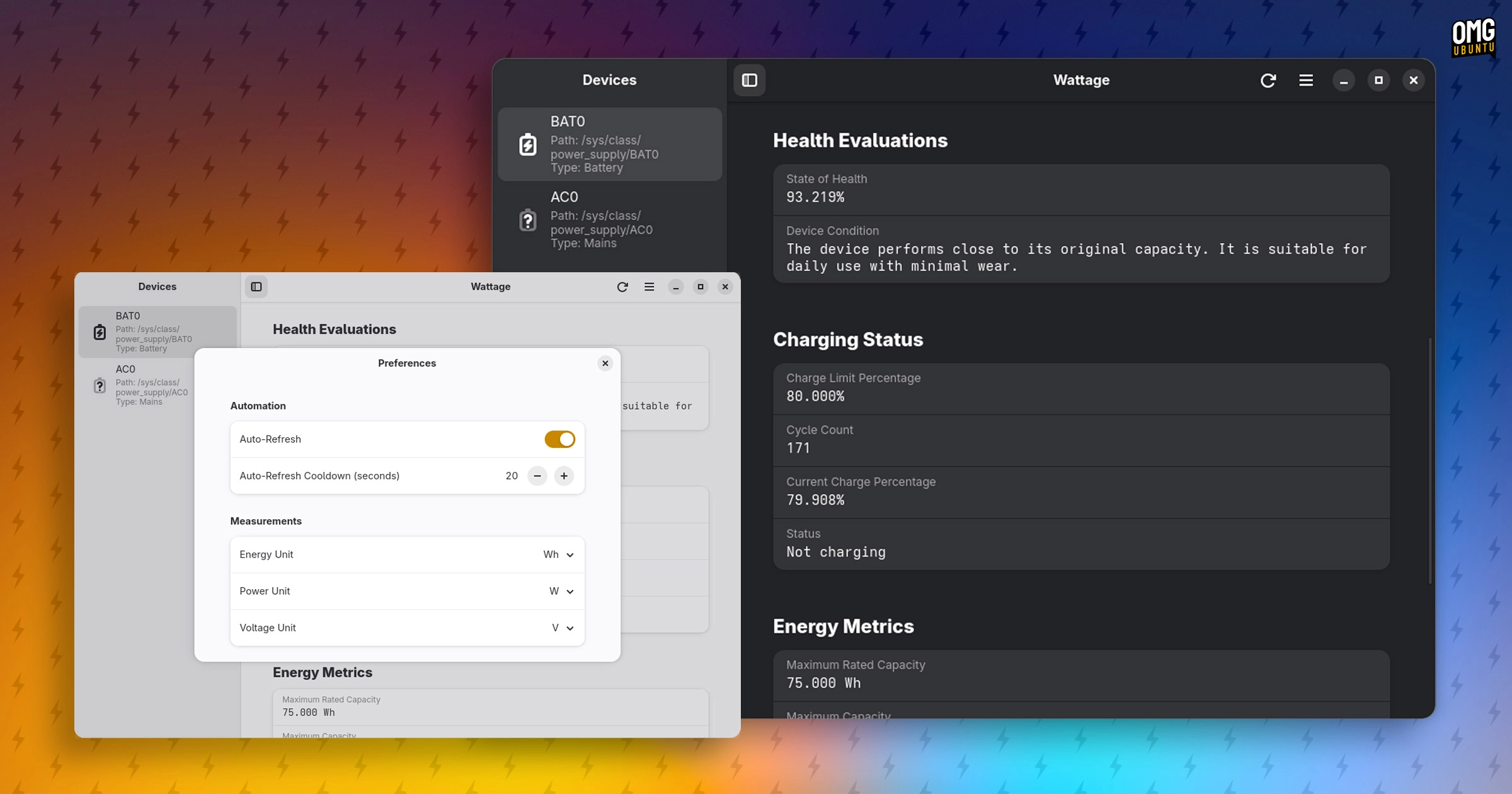The width and height of the screenshot is (1512, 794).
Task: Decrease the Auto-Refresh Cooldown value
Action: 537,476
